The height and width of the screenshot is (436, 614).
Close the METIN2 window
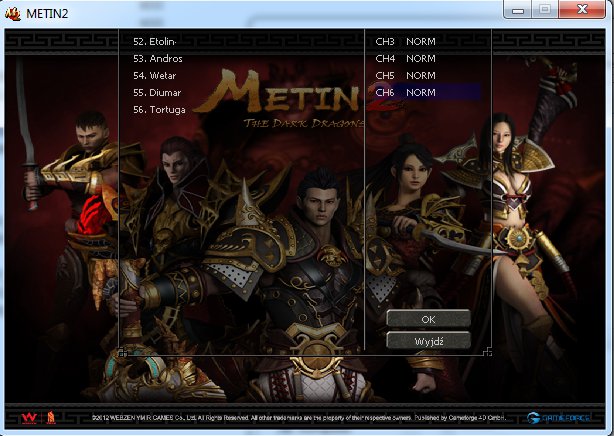[582, 9]
